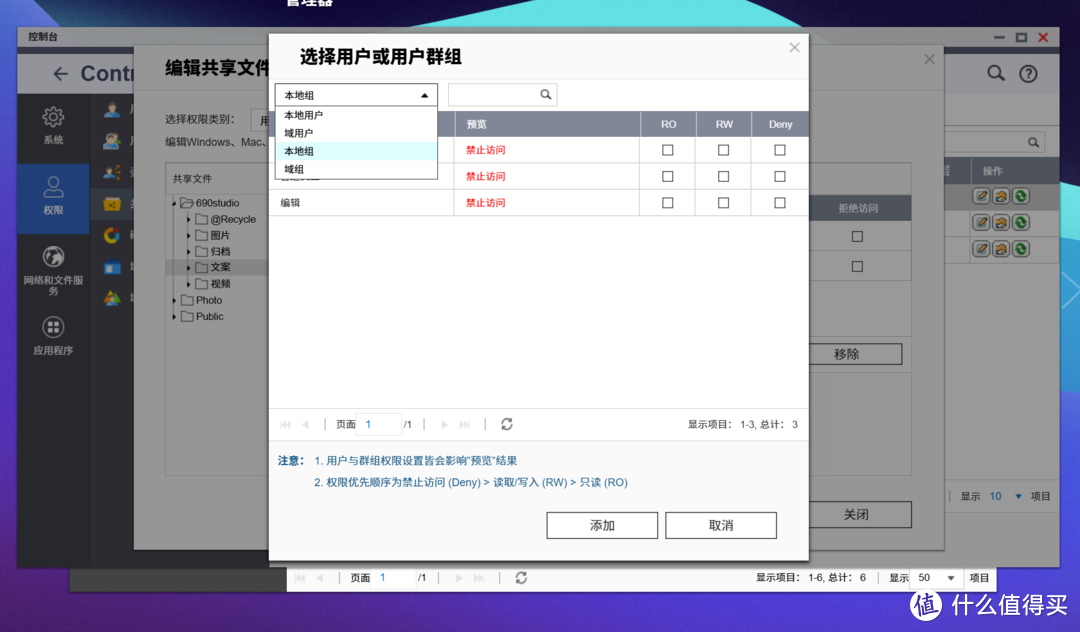This screenshot has width=1080, height=632.
Task: Click the help question mark icon
Action: pyautogui.click(x=1029, y=73)
